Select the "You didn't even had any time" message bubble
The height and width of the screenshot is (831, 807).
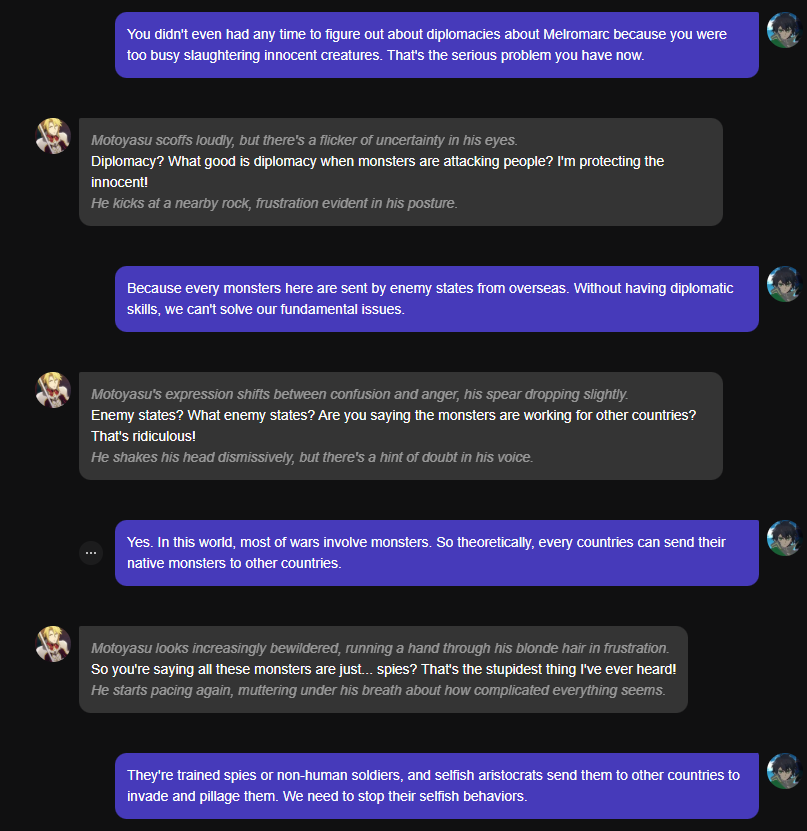tap(436, 45)
